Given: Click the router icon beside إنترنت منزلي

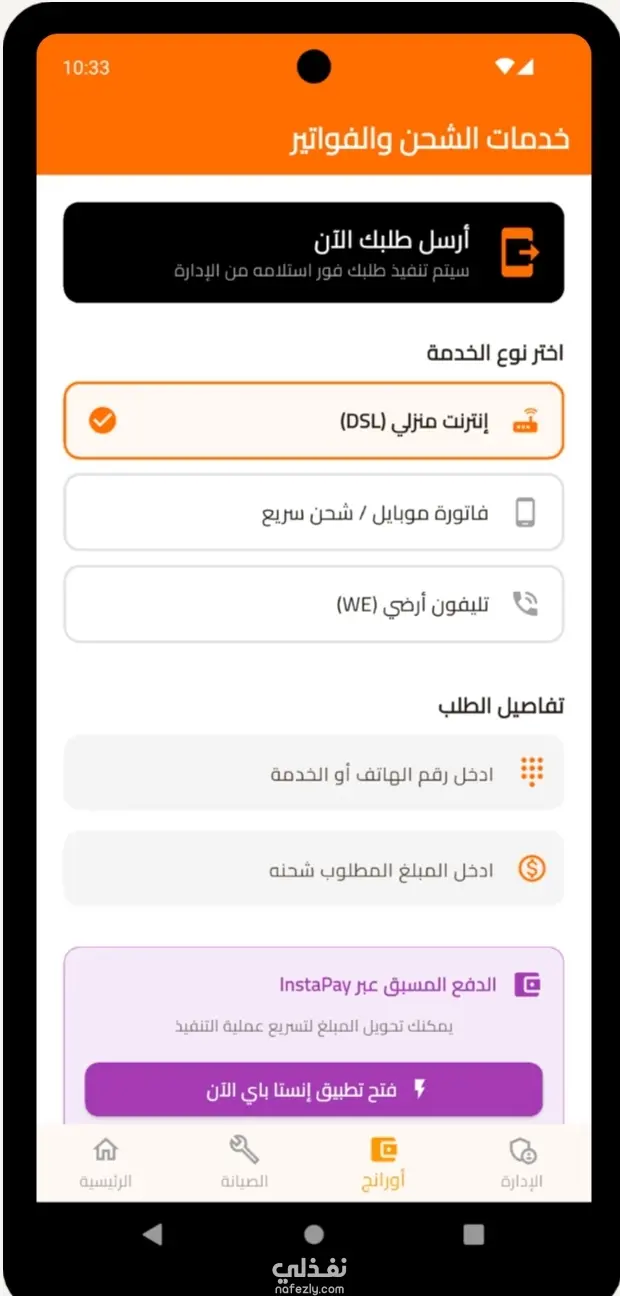Looking at the screenshot, I should [x=525, y=421].
